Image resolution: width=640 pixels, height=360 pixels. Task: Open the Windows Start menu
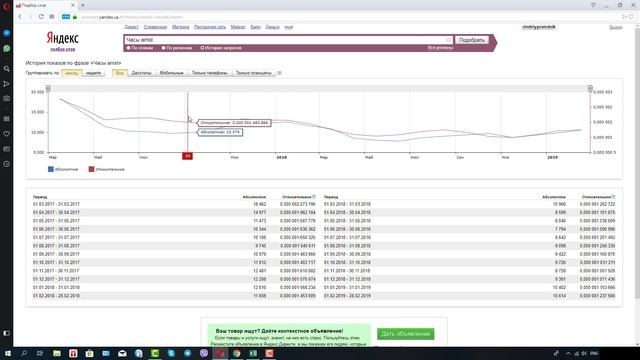(x=7, y=353)
